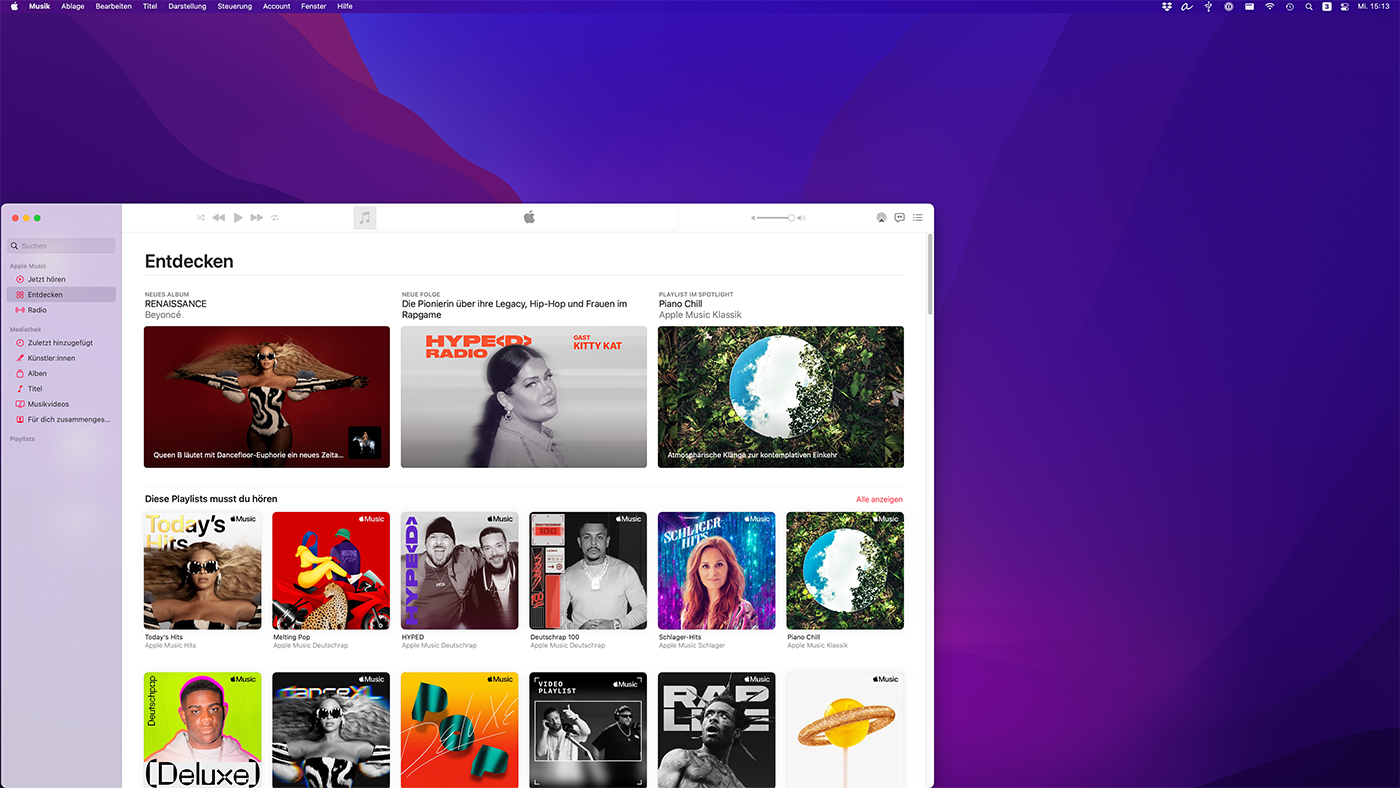The width and height of the screenshot is (1400, 788).
Task: Toggle shuffle playback
Action: [200, 218]
